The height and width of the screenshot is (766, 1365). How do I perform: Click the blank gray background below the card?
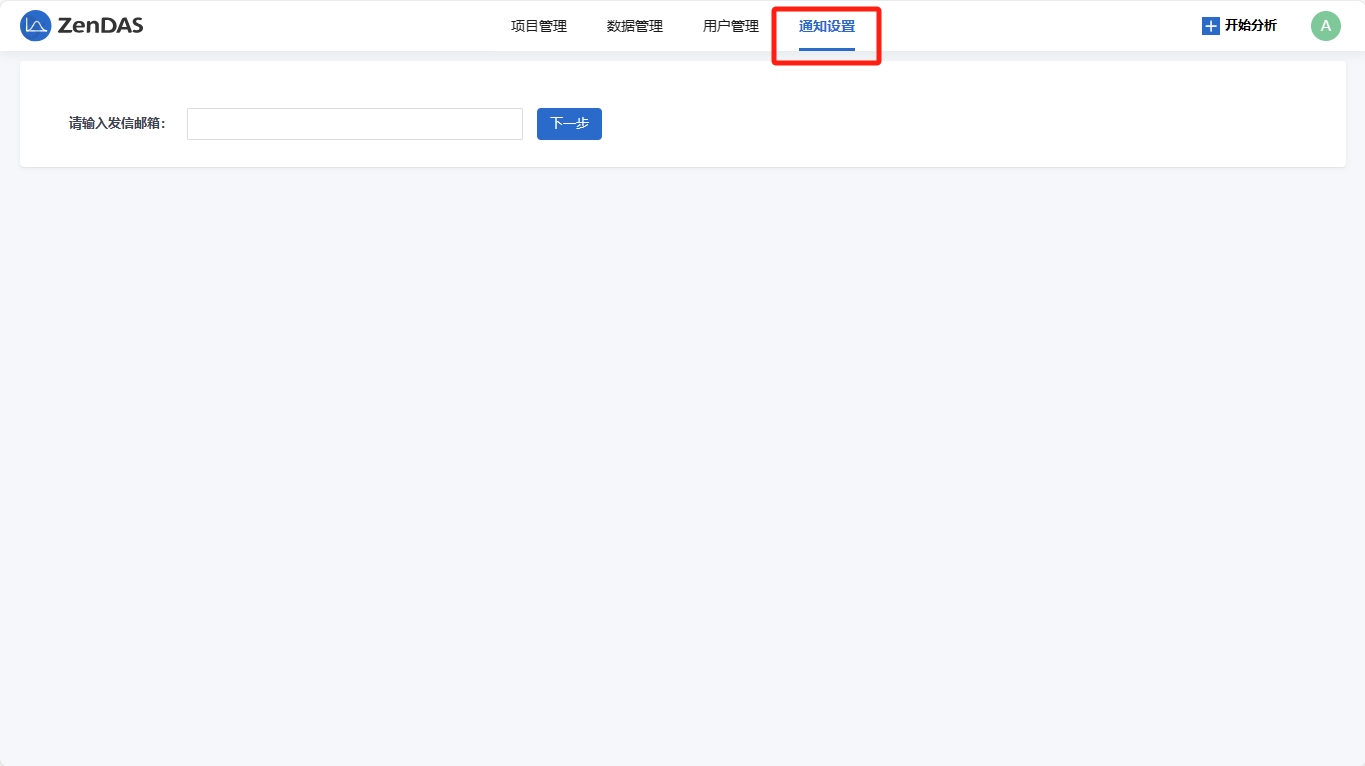click(682, 450)
